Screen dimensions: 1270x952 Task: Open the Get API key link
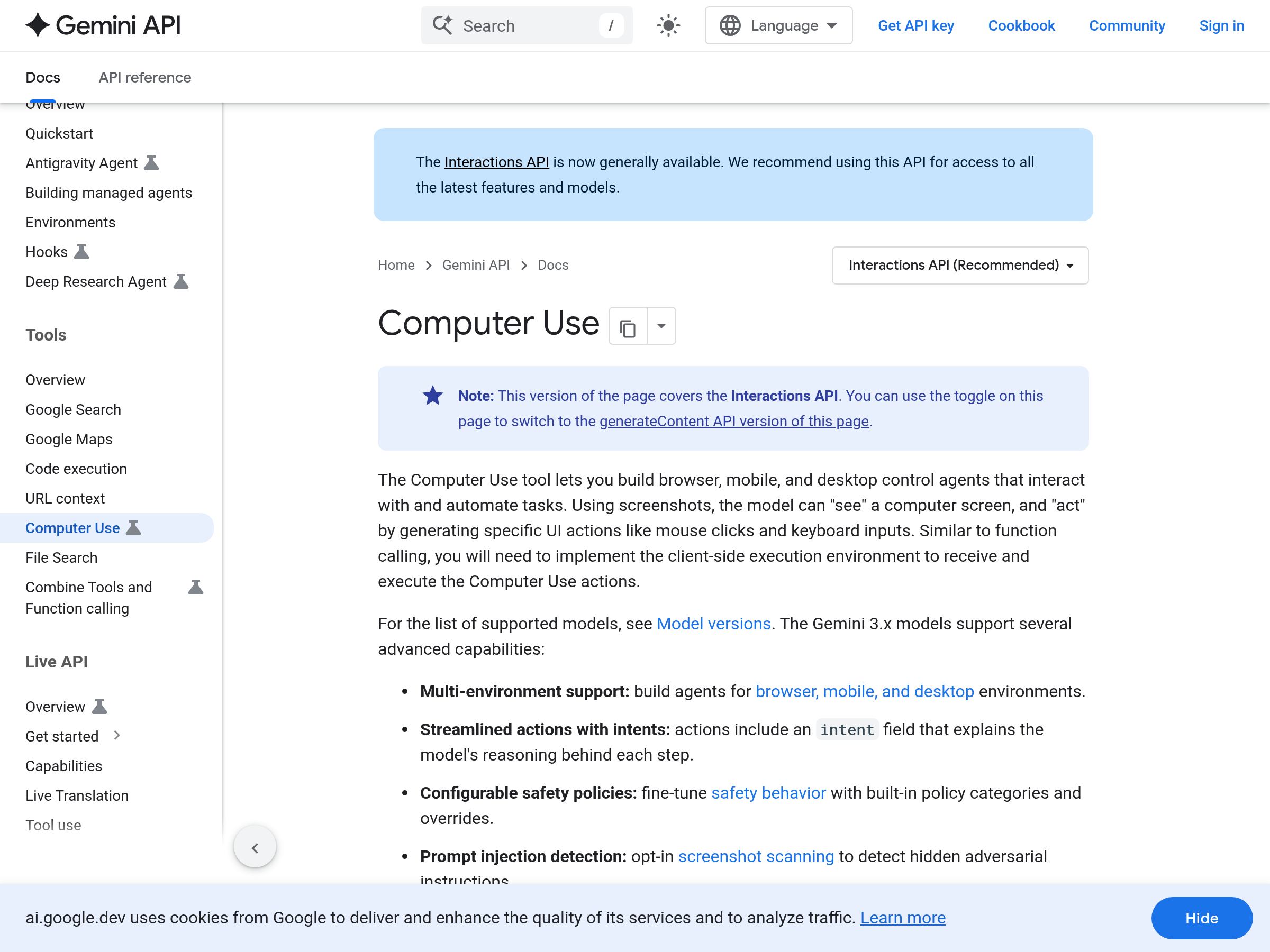tap(916, 26)
